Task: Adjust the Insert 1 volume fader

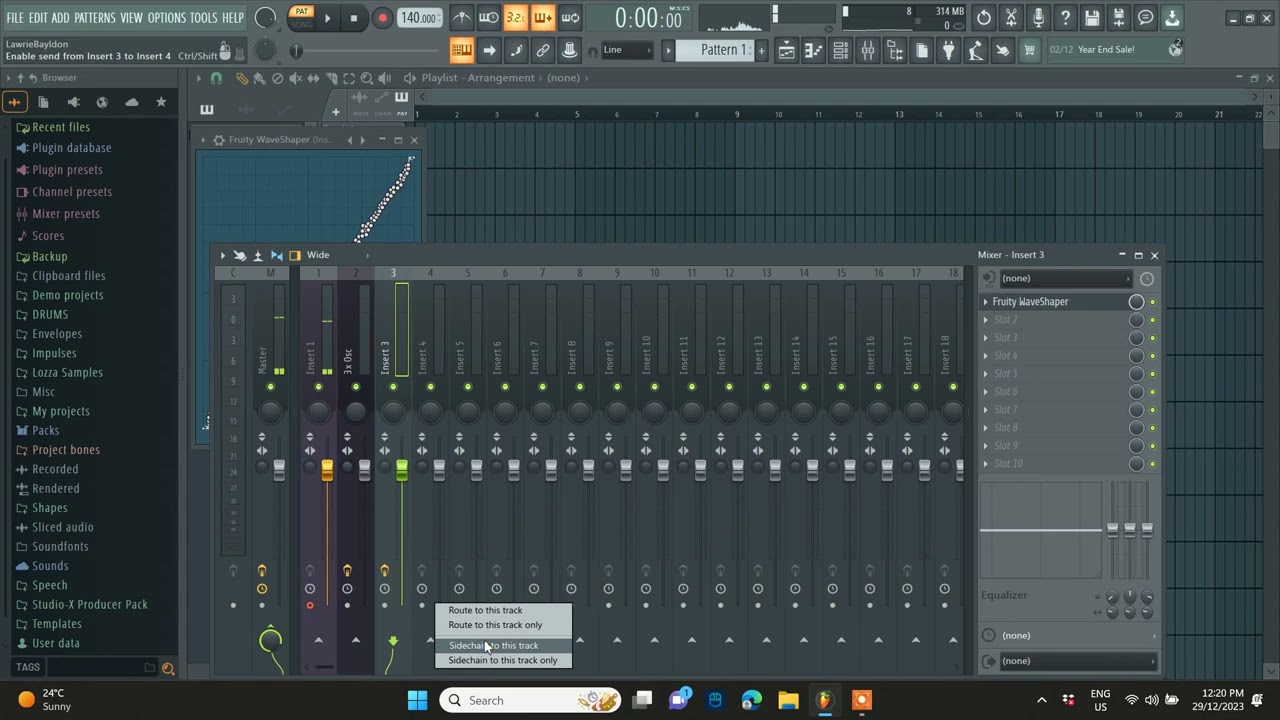Action: pyautogui.click(x=327, y=470)
